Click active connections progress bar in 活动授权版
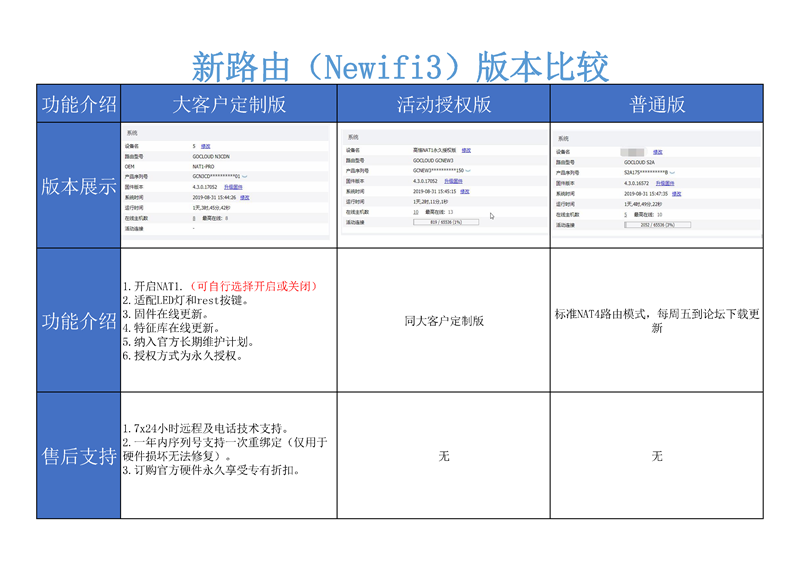Screen dimensions: 800x565 pos(446,222)
